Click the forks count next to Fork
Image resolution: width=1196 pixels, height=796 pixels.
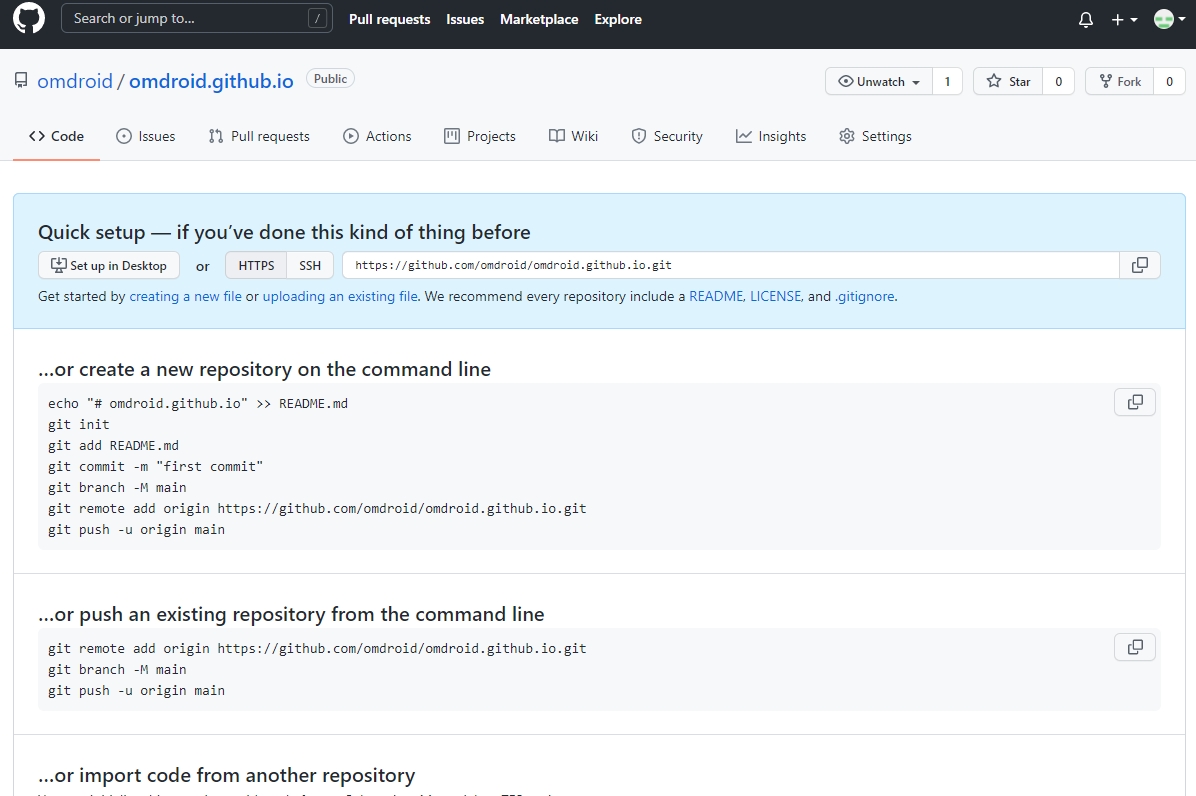coord(1169,82)
